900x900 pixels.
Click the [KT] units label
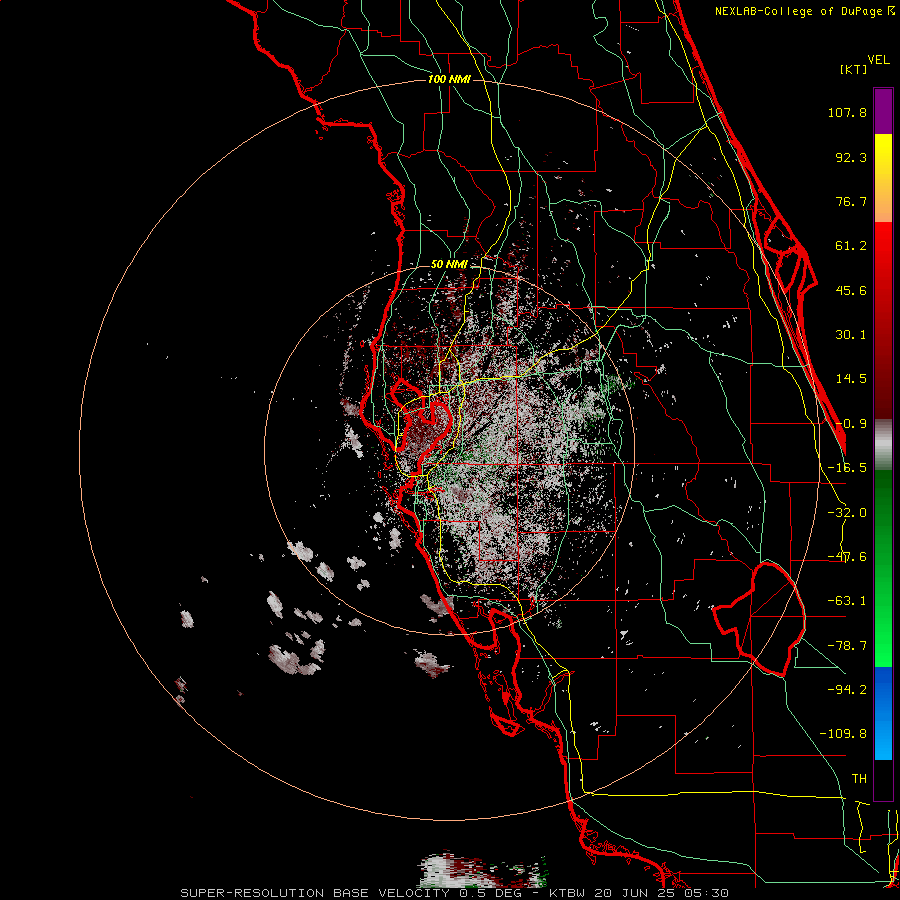854,69
